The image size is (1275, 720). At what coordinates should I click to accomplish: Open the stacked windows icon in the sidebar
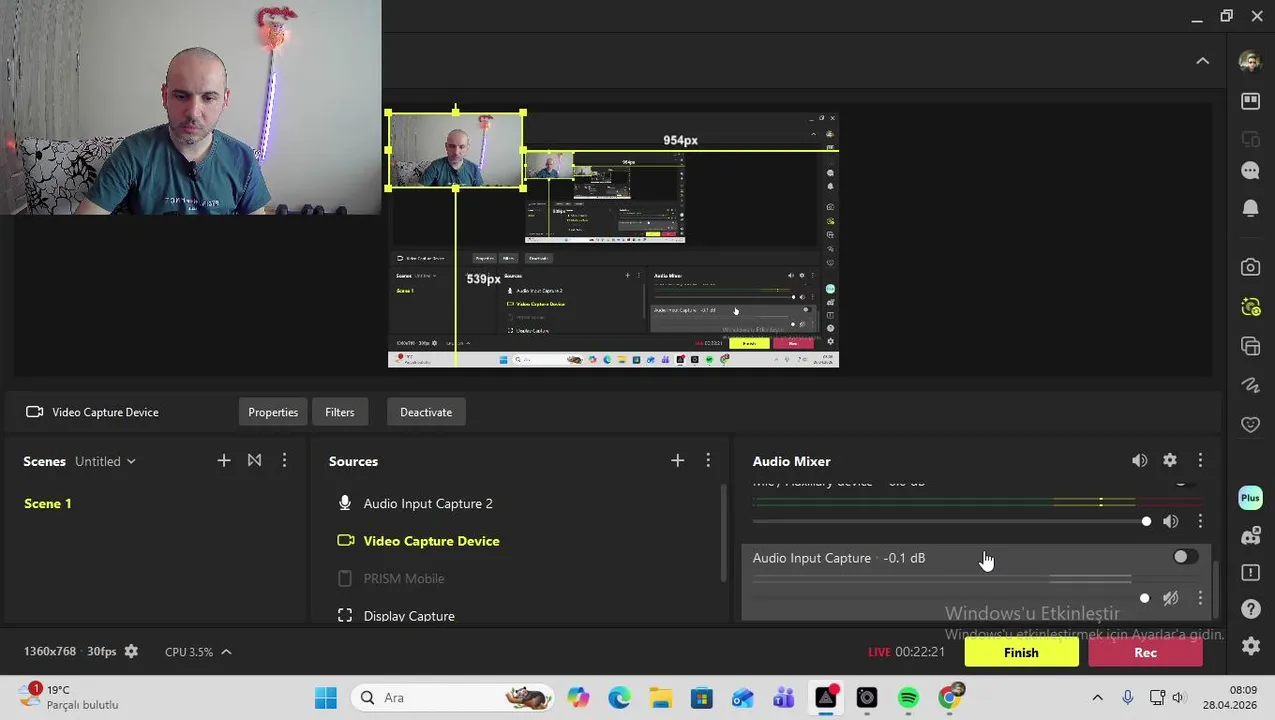coord(1250,346)
